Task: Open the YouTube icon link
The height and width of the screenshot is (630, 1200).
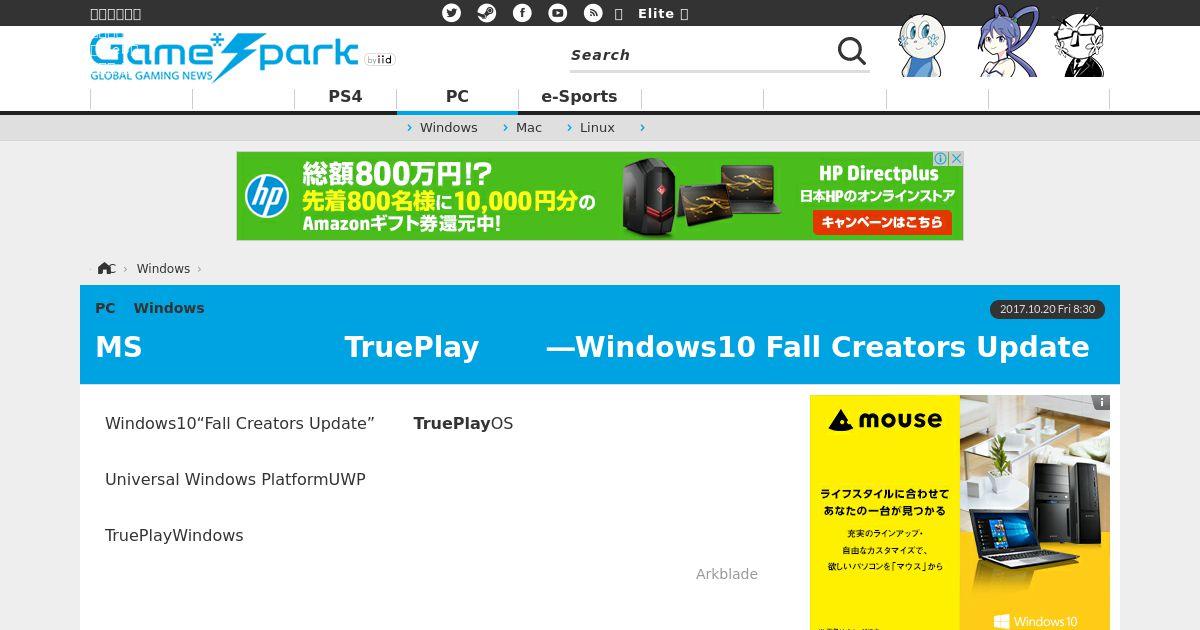Action: (x=558, y=13)
